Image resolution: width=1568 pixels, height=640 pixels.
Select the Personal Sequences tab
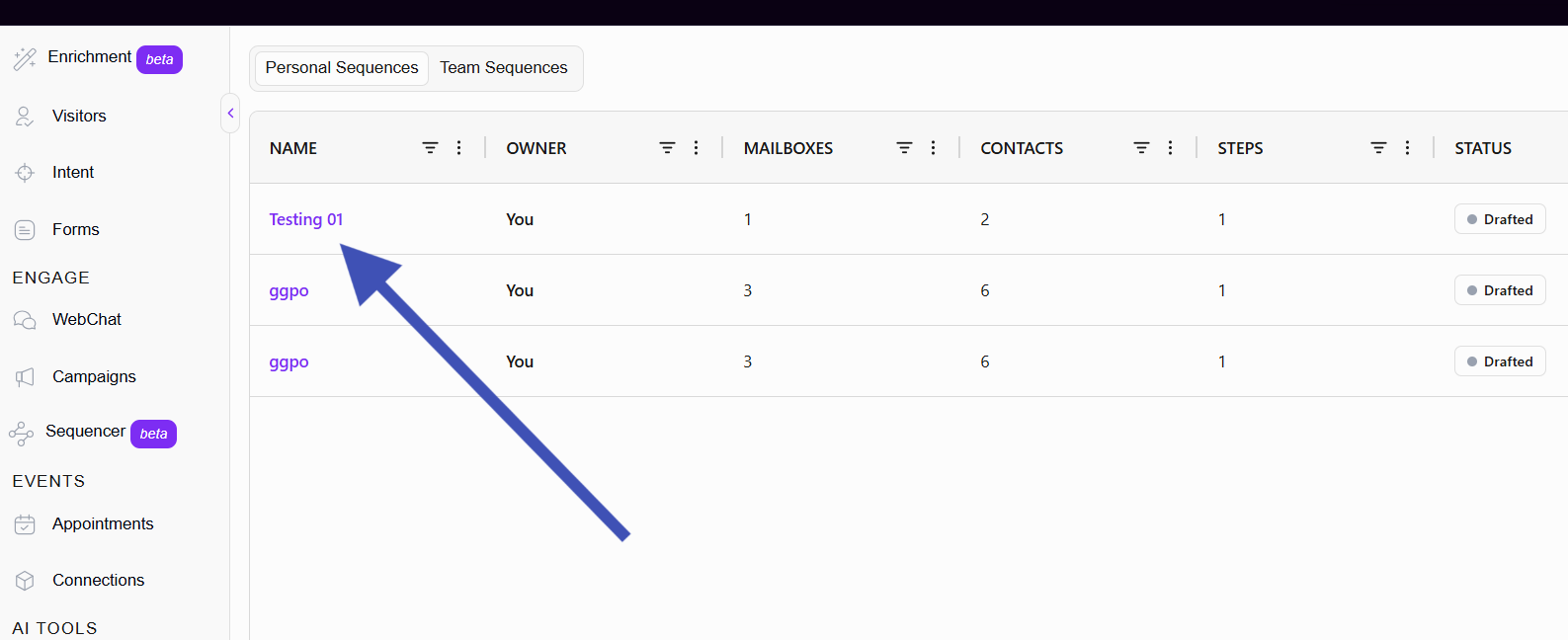pos(342,68)
